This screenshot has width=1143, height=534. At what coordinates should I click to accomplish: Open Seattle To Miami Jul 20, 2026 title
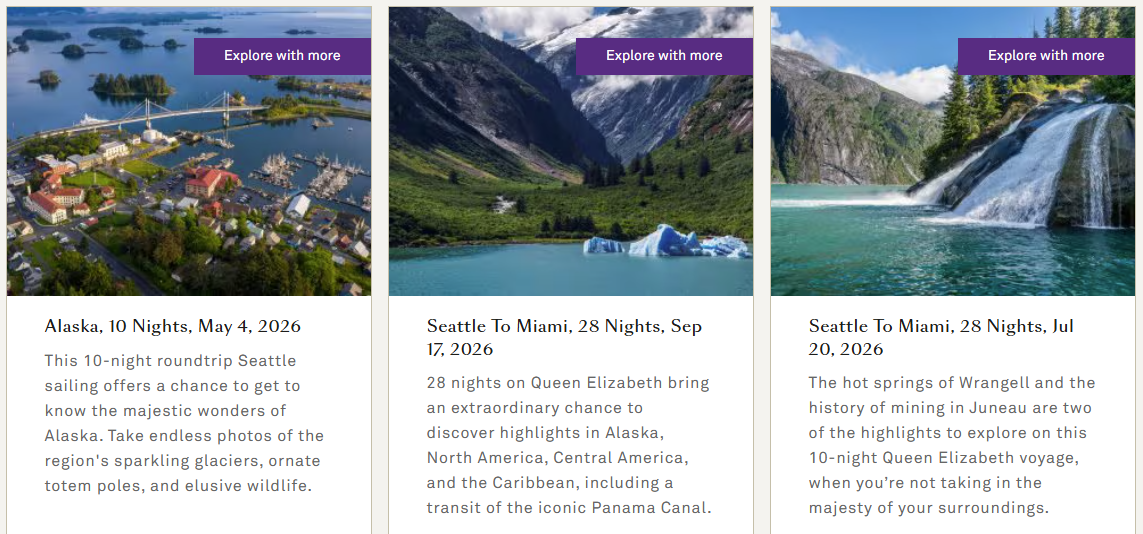click(941, 337)
